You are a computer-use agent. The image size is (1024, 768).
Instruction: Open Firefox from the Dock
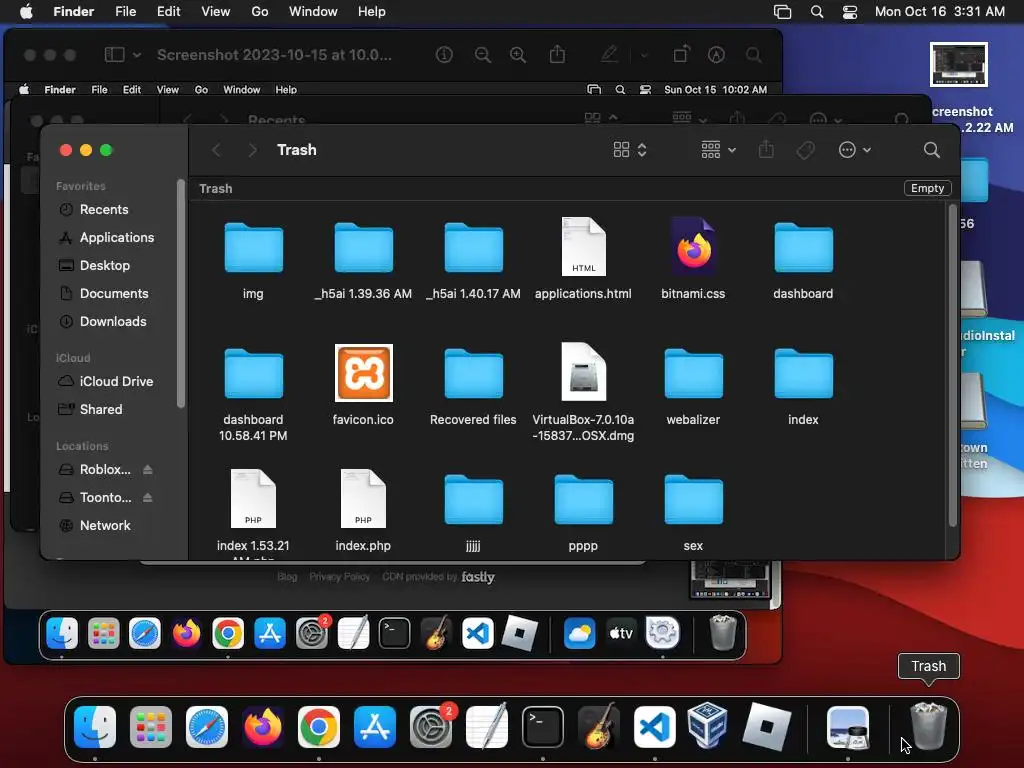263,727
